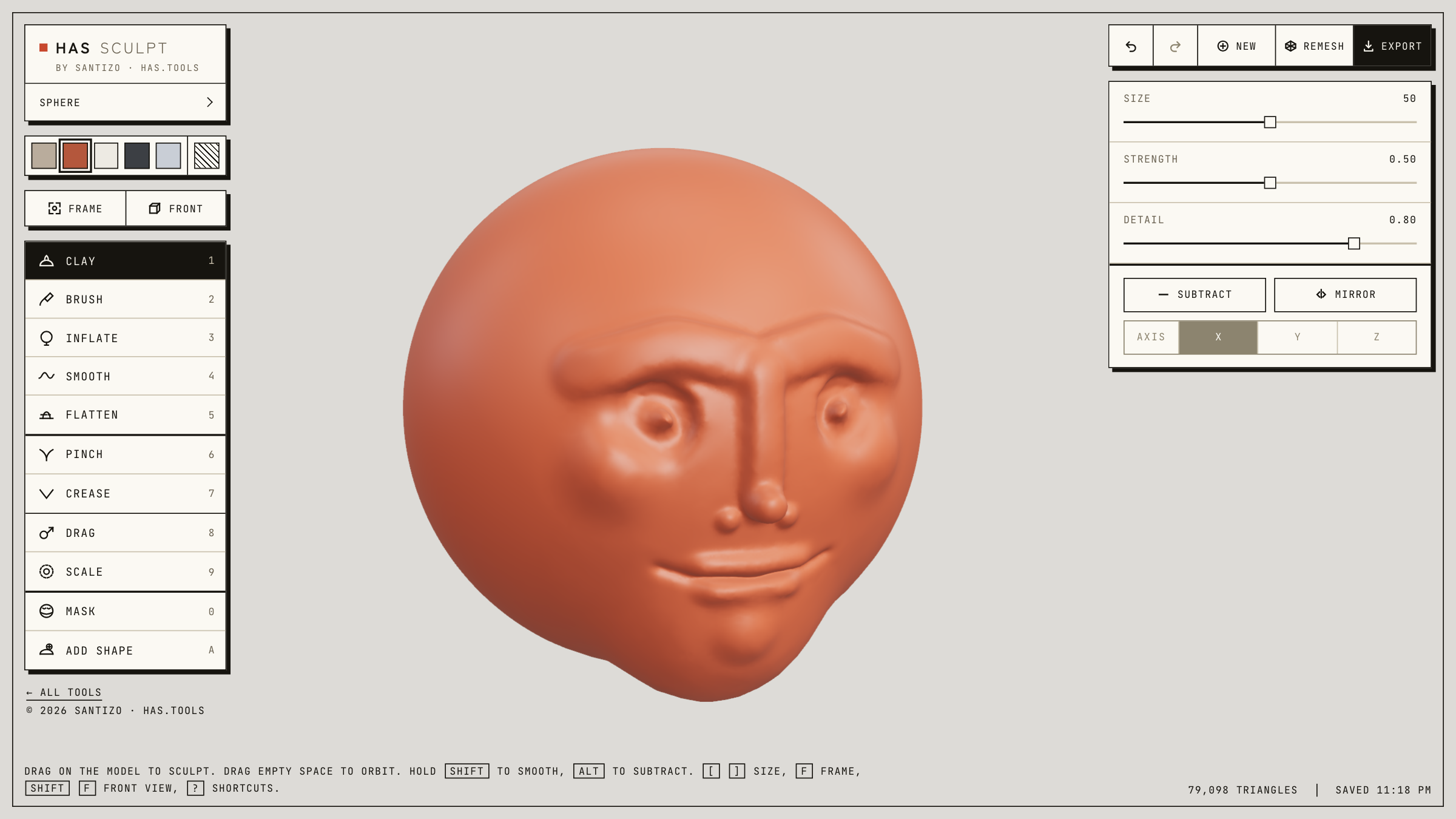Toggle Mirror symmetry
The height and width of the screenshot is (819, 1456).
[x=1345, y=295]
